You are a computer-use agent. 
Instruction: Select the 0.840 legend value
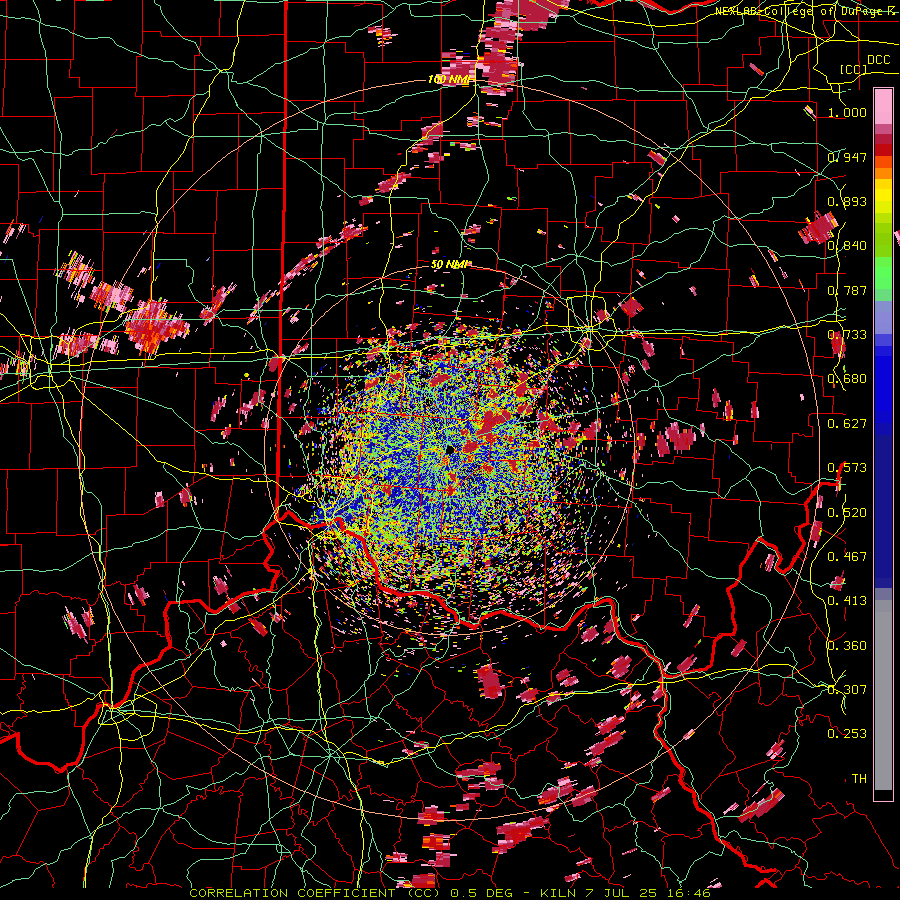click(847, 245)
